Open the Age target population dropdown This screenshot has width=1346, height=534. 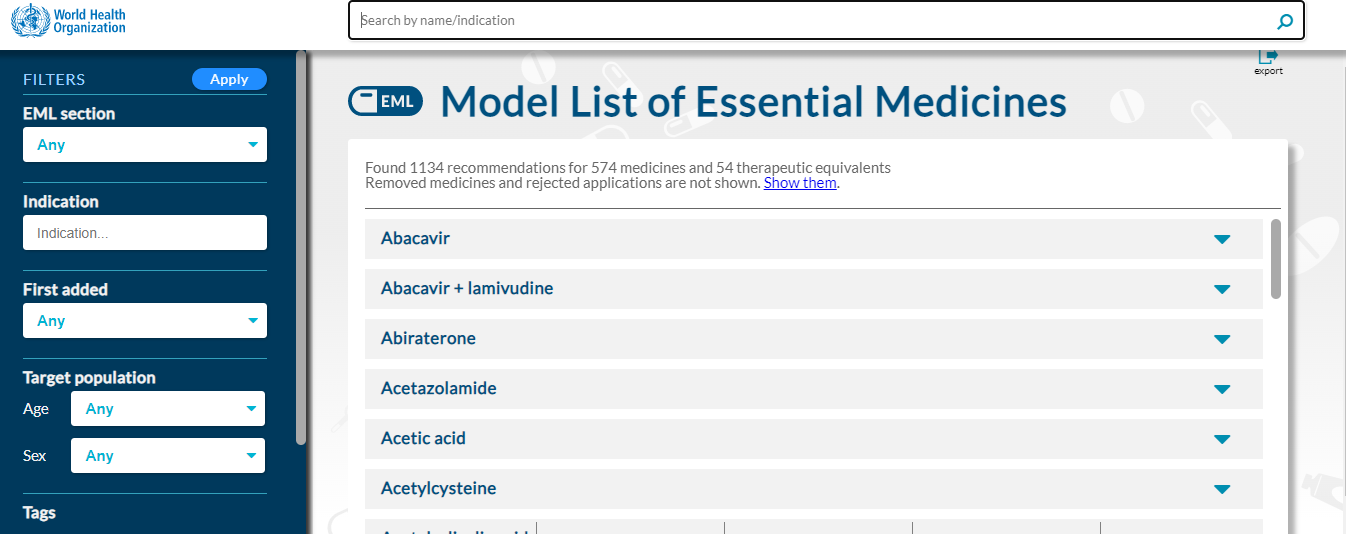(168, 409)
